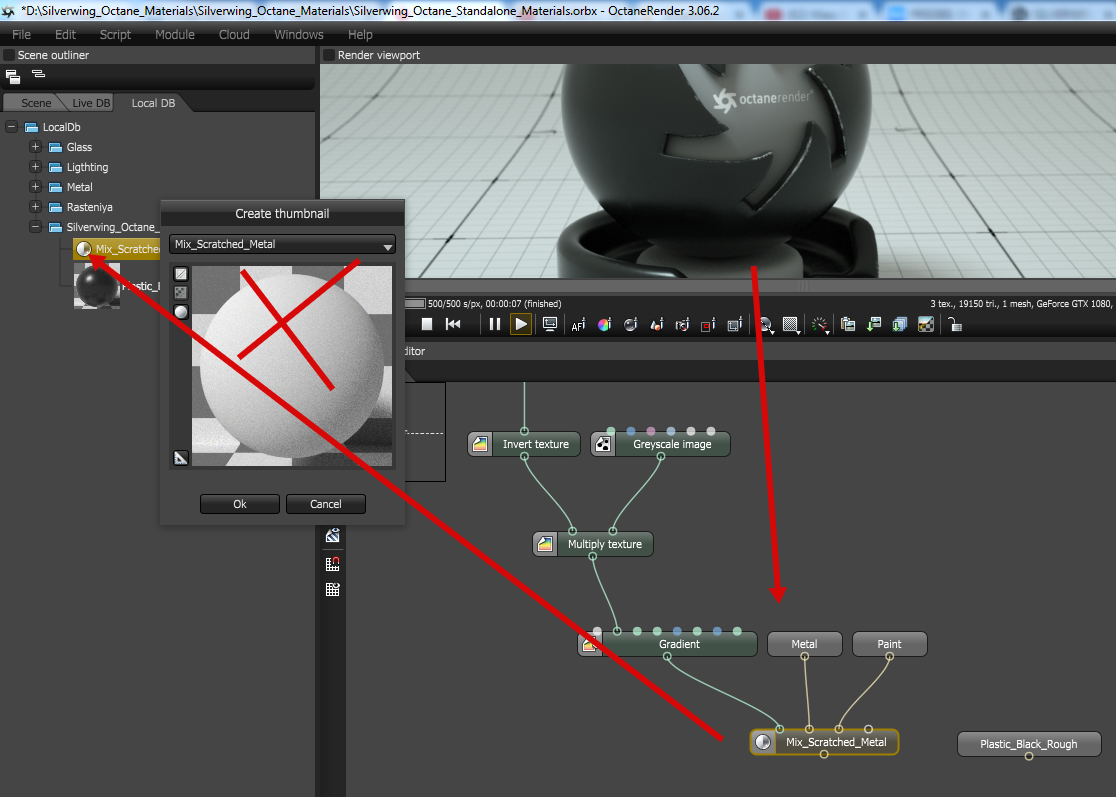
Task: Select the Mix_Scratched_Metal node
Action: point(824,742)
